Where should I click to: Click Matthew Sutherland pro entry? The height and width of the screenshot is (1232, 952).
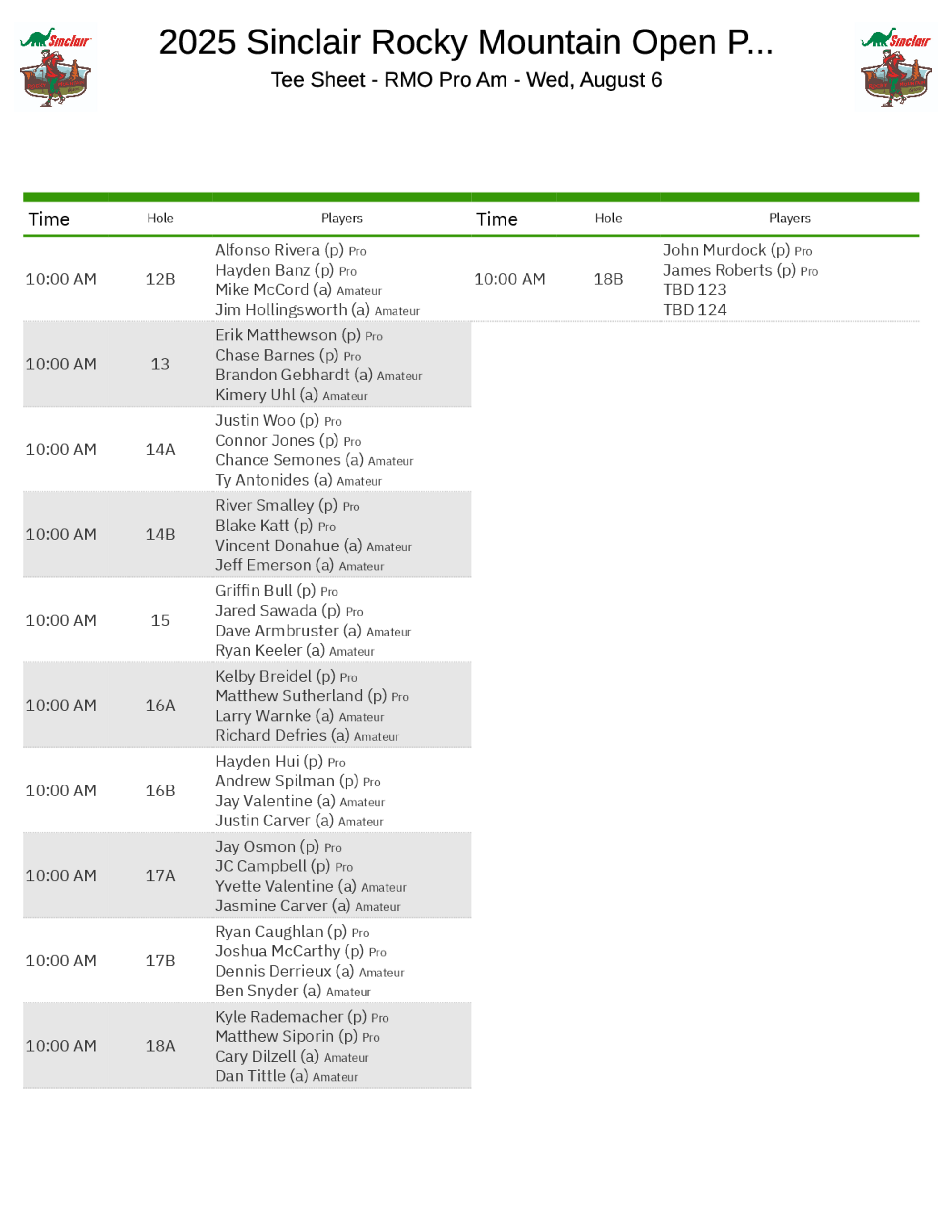pos(312,696)
